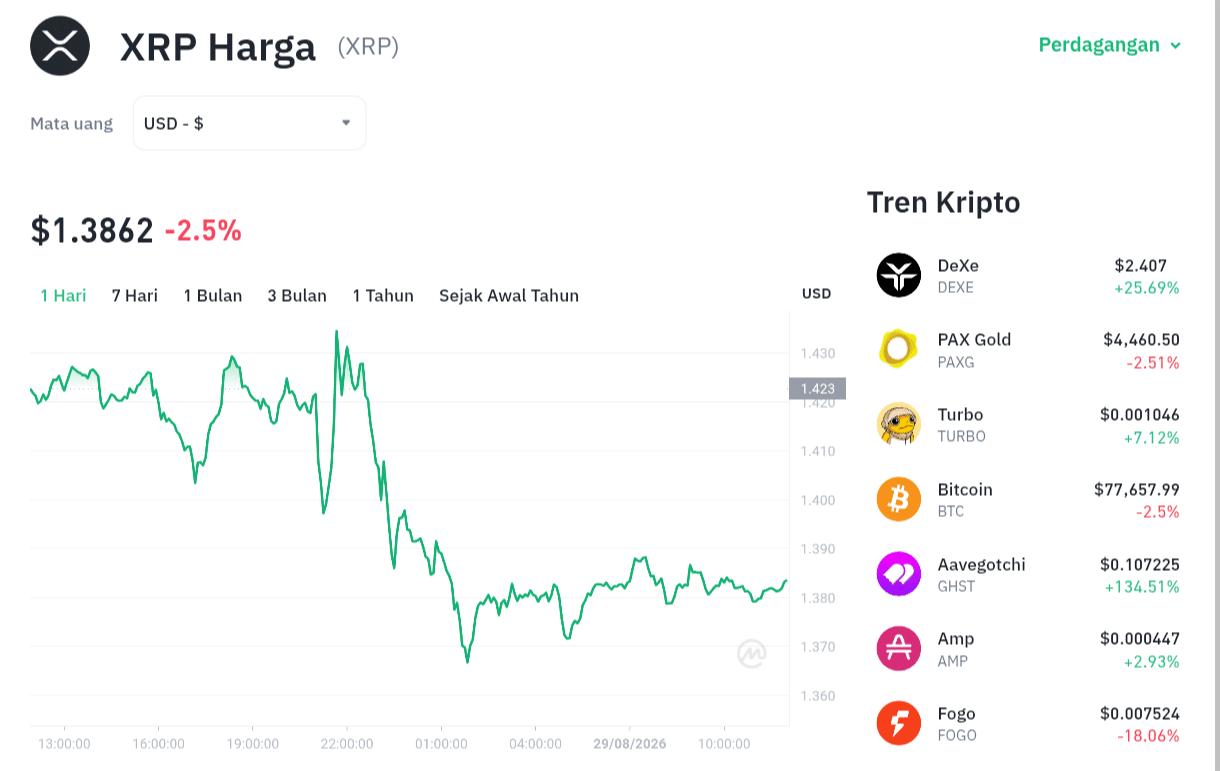
Task: Open the Fogo coin icon
Action: [898, 723]
